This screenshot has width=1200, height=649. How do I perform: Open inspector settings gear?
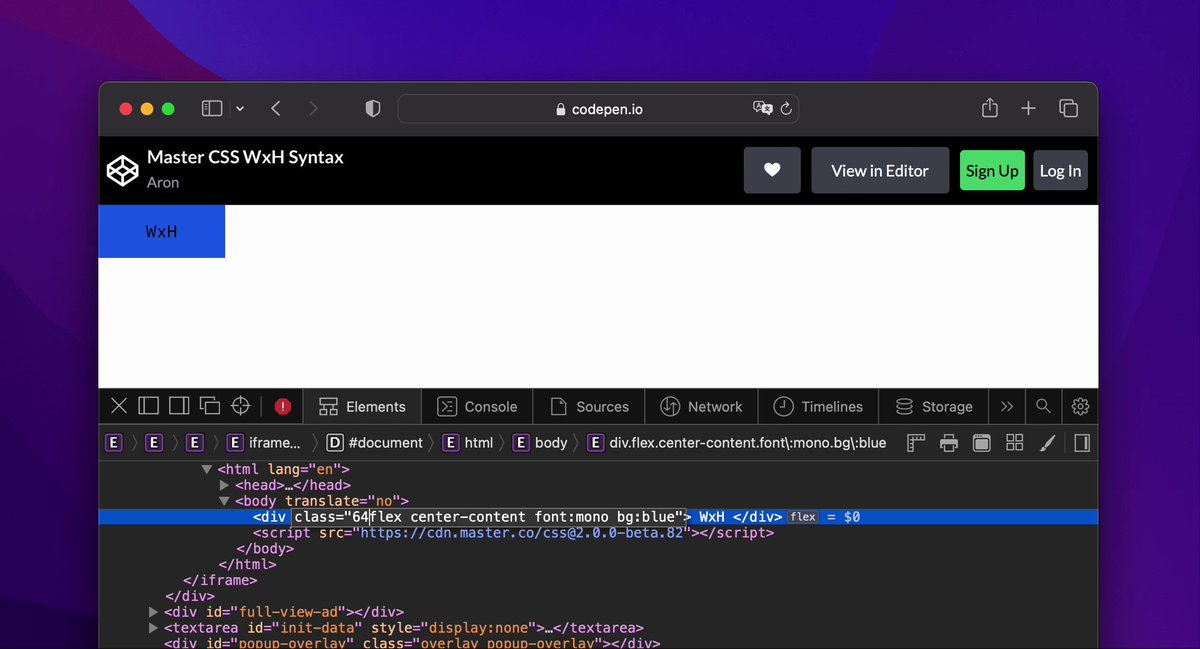pyautogui.click(x=1080, y=406)
